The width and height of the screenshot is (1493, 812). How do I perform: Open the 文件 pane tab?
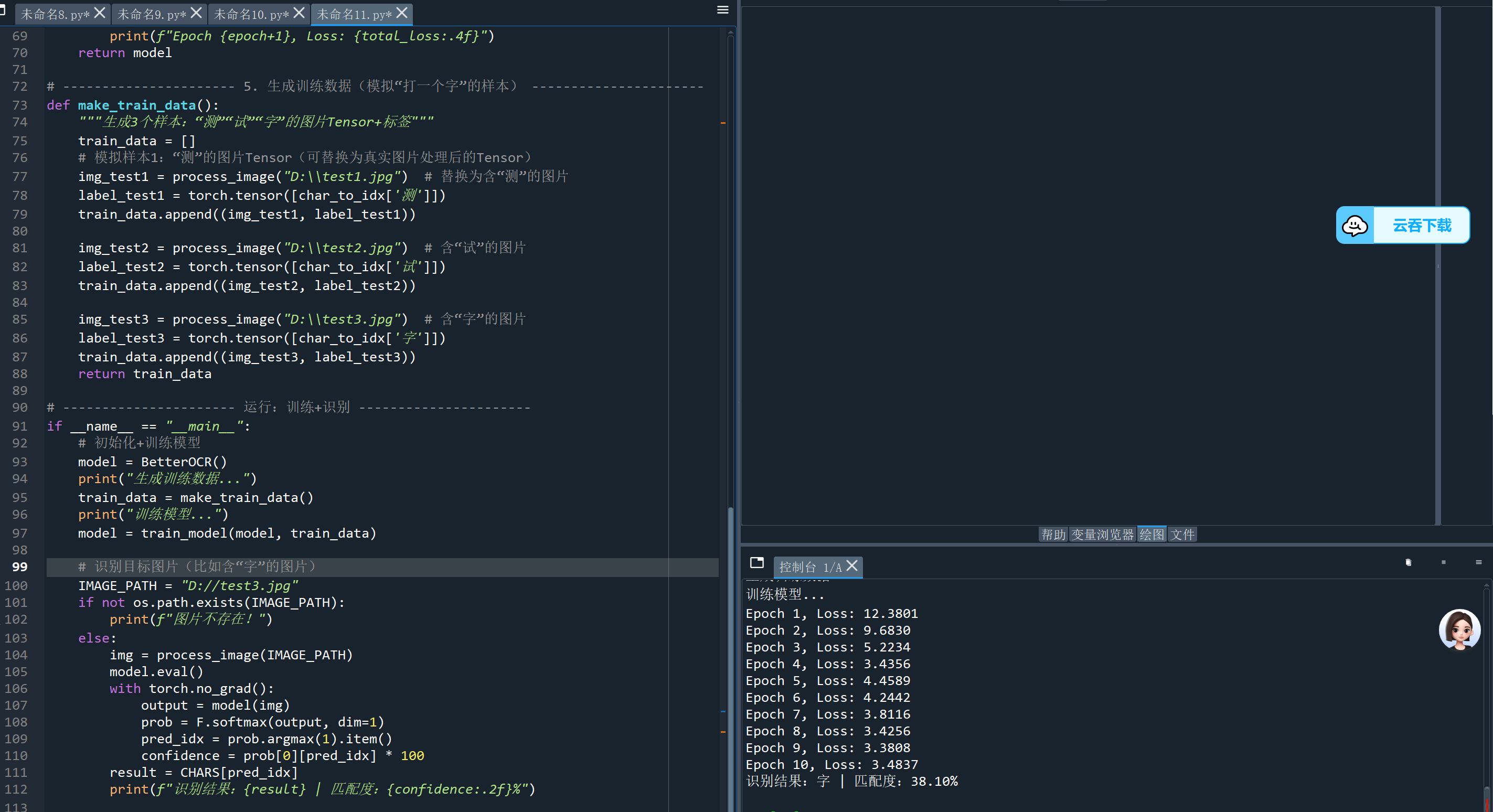tap(1182, 535)
